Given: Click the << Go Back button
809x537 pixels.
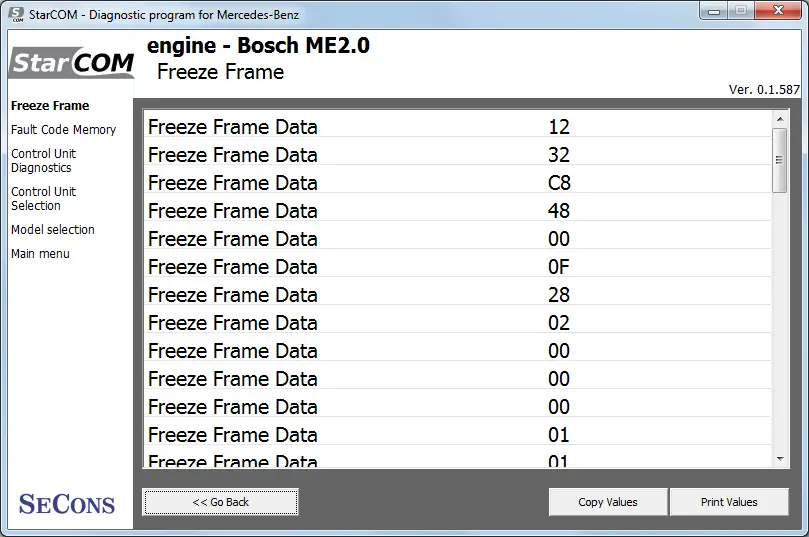Looking at the screenshot, I should 221,502.
